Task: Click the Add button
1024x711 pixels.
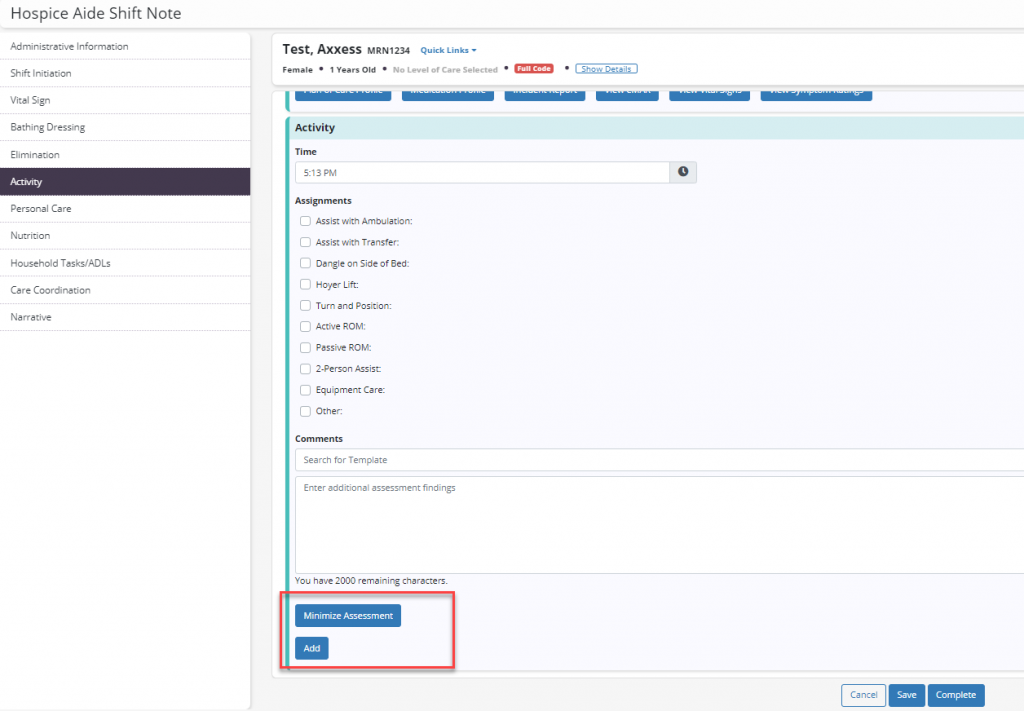Action: pyautogui.click(x=311, y=648)
